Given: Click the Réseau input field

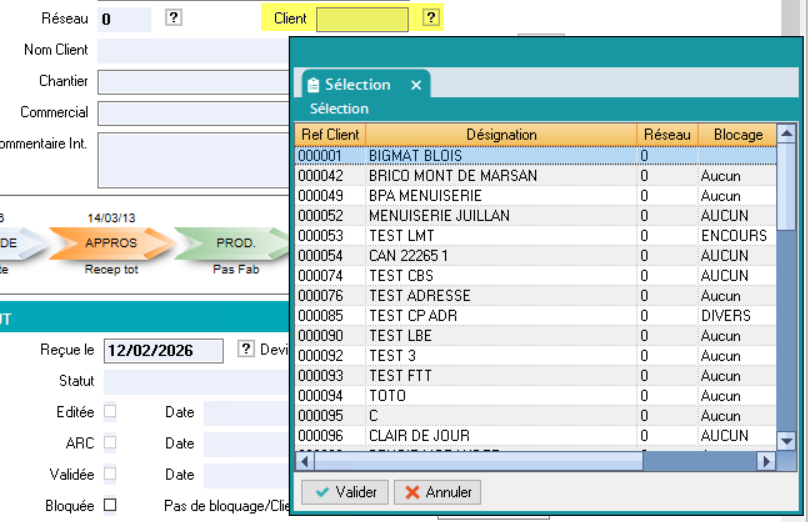Looking at the screenshot, I should pyautogui.click(x=124, y=20).
